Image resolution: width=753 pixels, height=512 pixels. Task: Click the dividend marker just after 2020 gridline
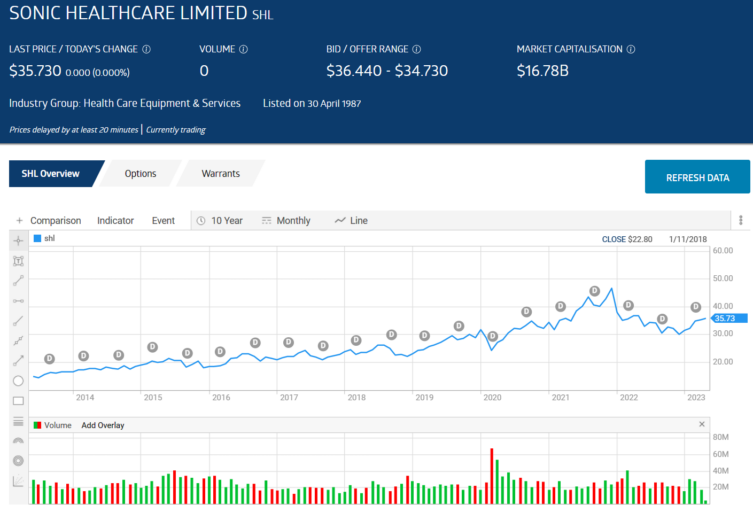coord(492,336)
